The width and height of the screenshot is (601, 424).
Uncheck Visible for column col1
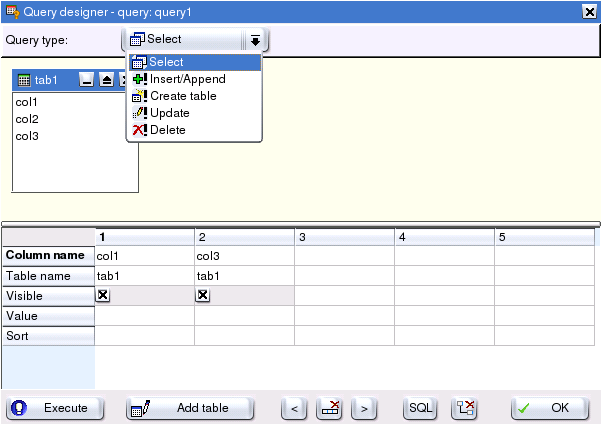103,295
